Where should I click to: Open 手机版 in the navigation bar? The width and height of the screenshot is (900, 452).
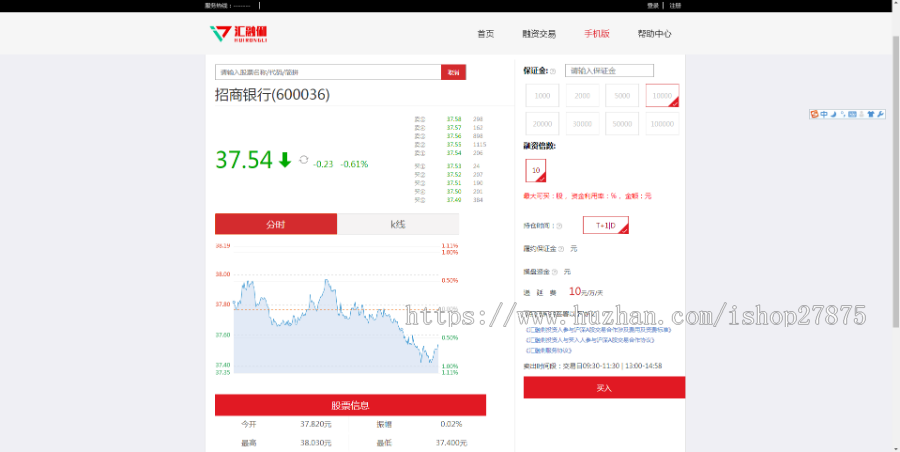[x=597, y=34]
